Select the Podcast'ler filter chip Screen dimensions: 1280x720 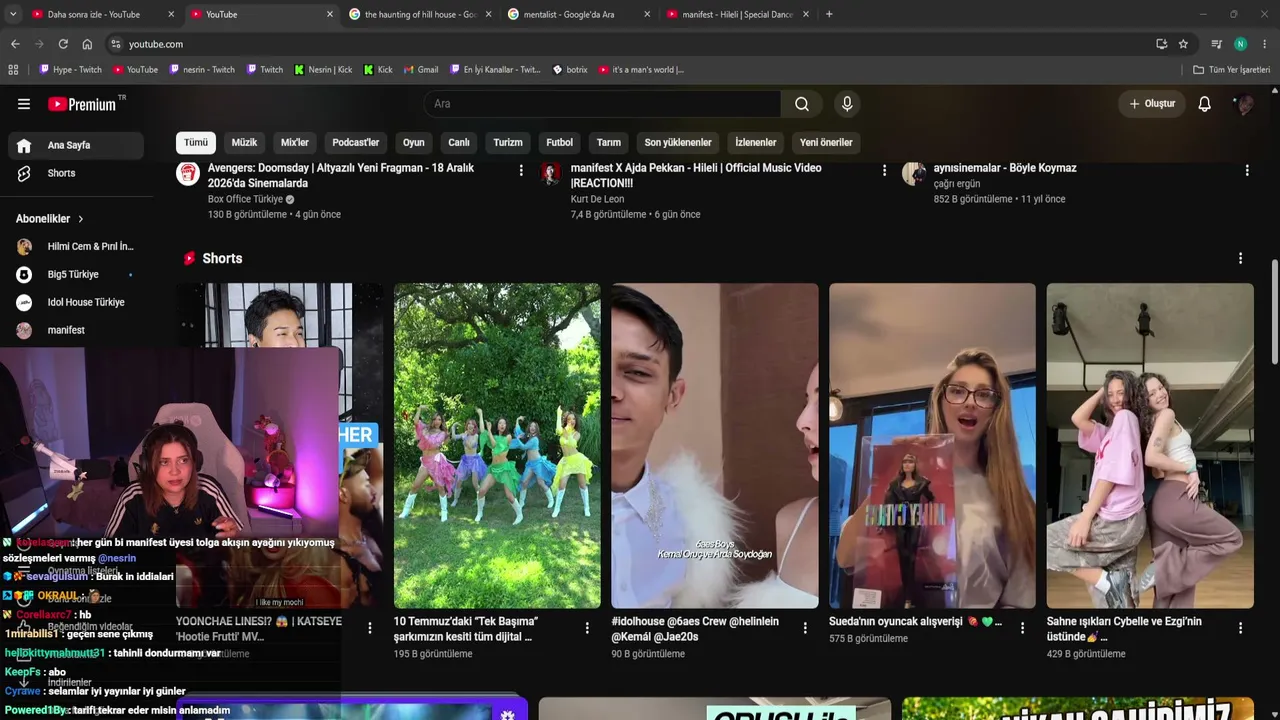click(356, 142)
